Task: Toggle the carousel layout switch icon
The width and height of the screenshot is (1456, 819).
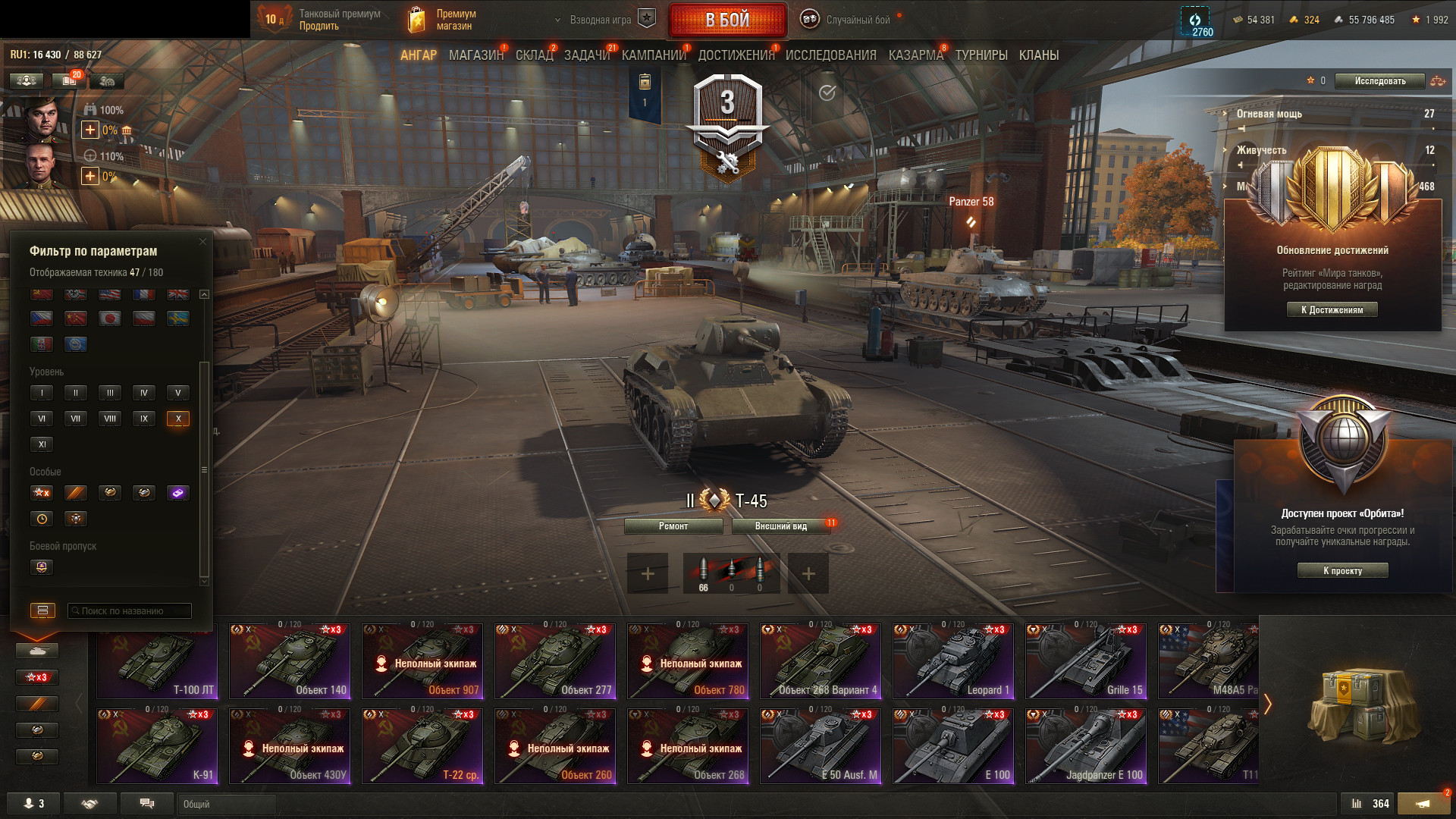Action: [x=42, y=610]
